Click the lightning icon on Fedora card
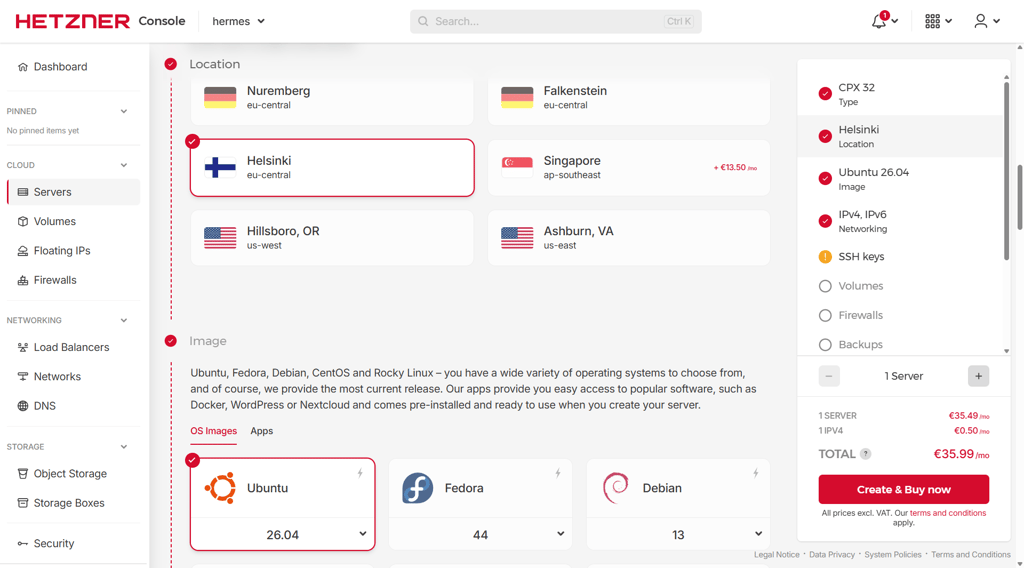 point(558,473)
